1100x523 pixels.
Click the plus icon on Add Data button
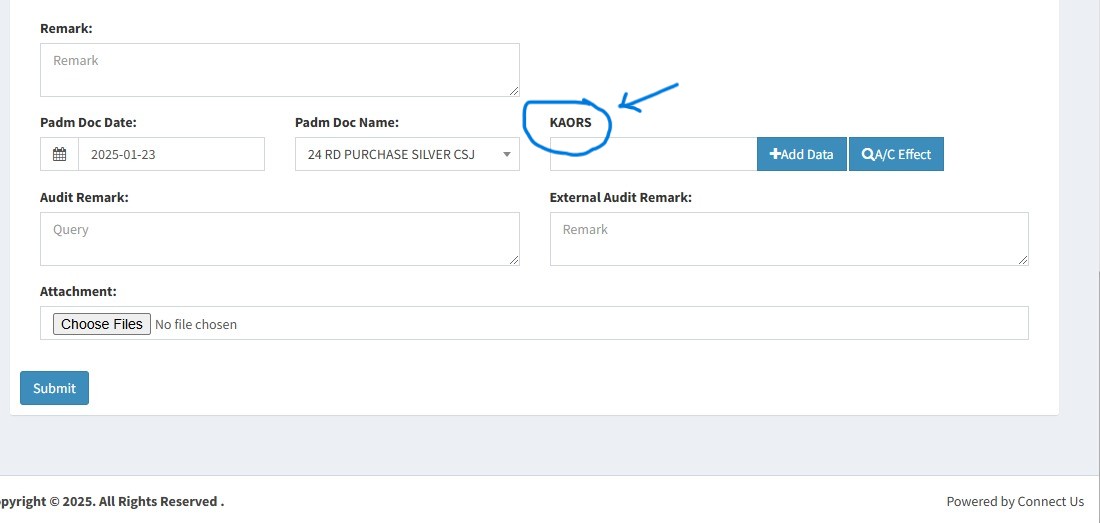coord(774,154)
